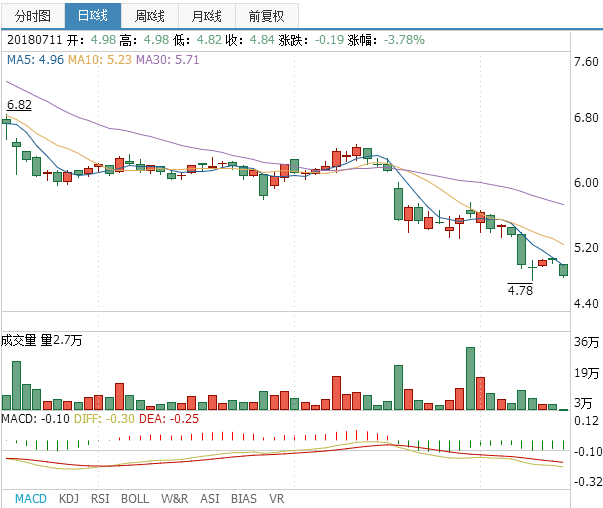Click the 4.78 low price marker
This screenshot has width=603, height=508.
tap(520, 290)
